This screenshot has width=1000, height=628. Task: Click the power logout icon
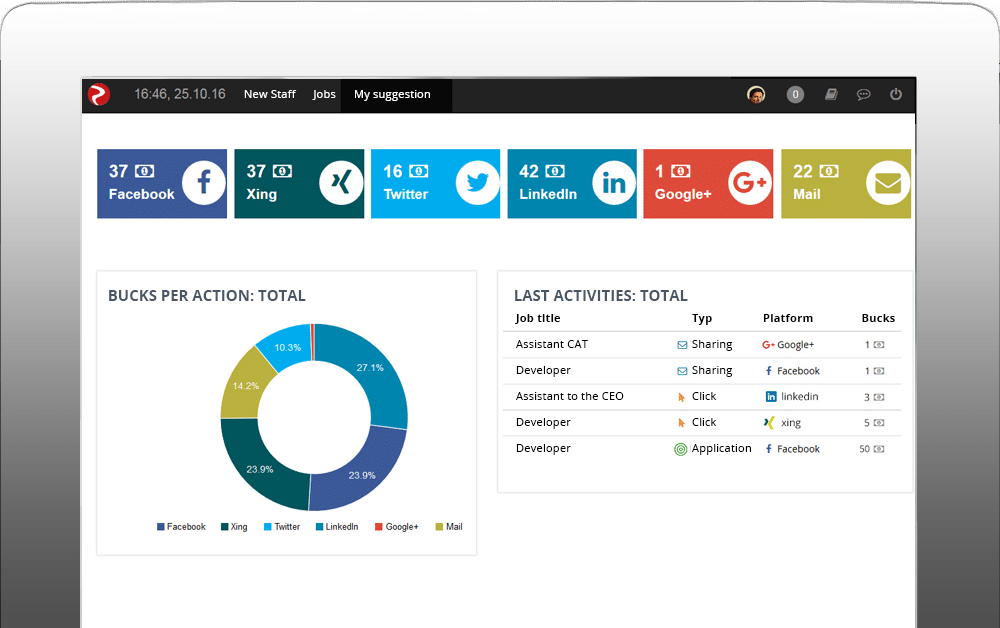click(x=896, y=94)
